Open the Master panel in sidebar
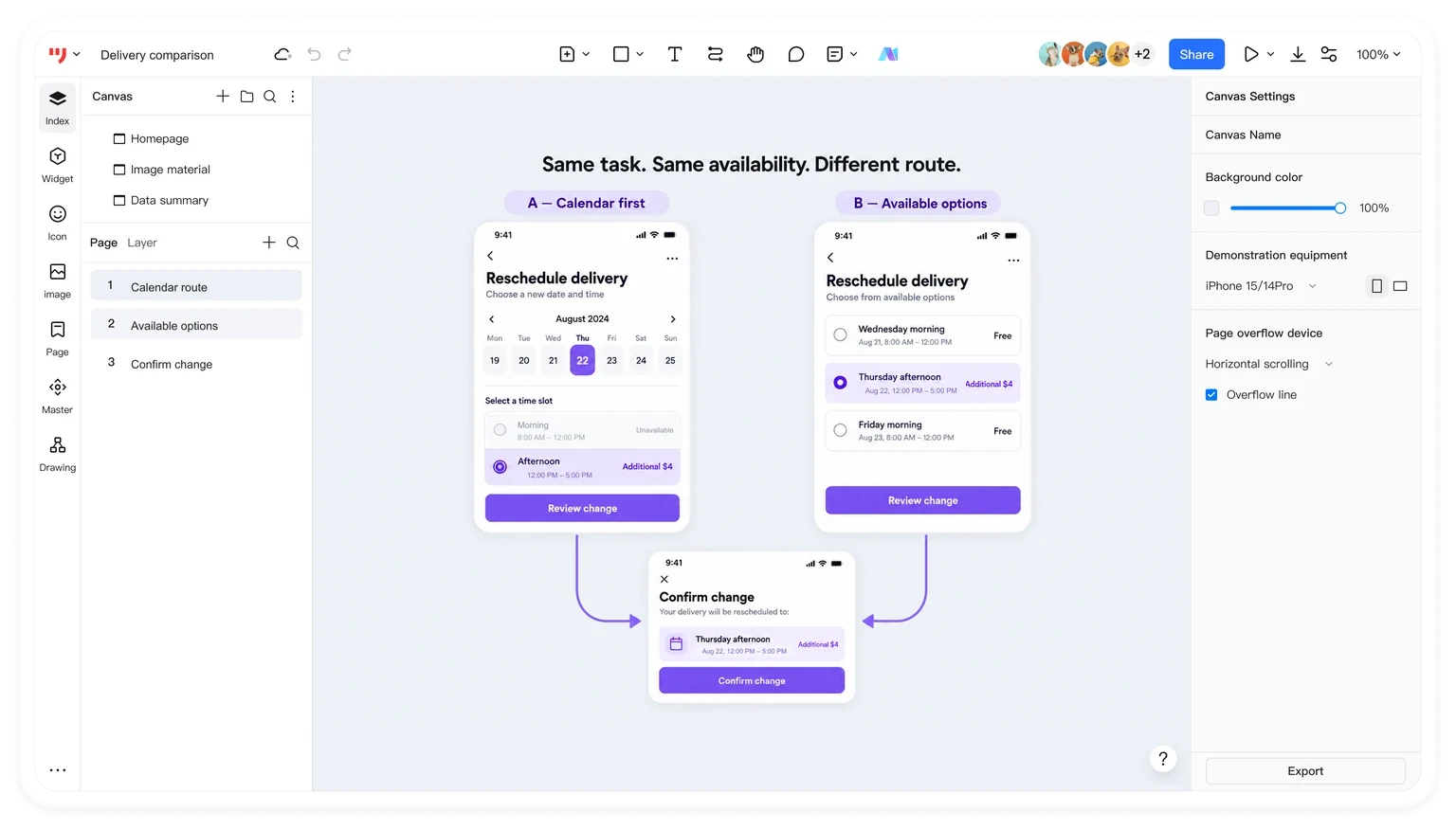 pos(58,396)
